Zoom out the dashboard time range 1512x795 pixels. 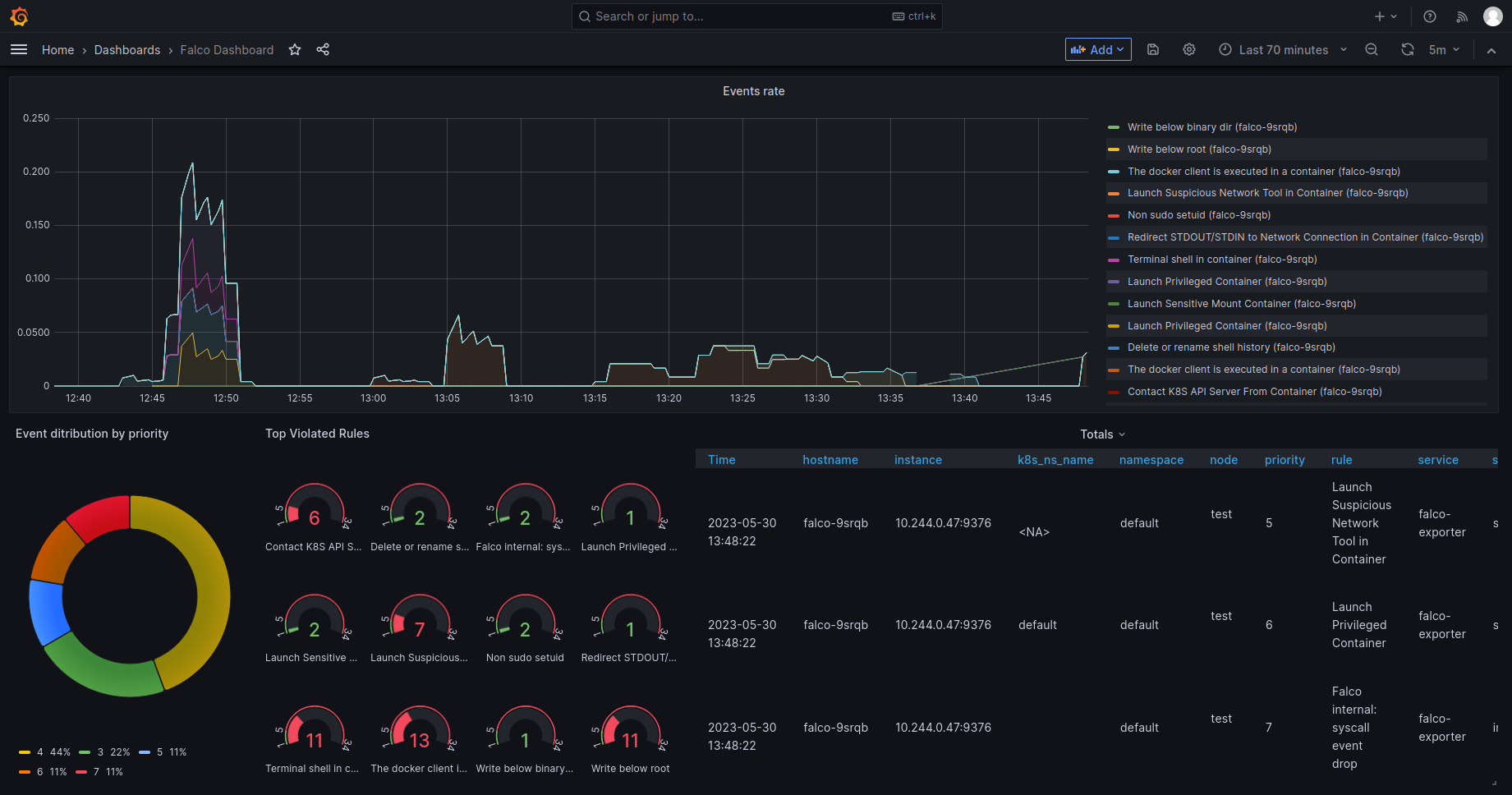point(1372,49)
